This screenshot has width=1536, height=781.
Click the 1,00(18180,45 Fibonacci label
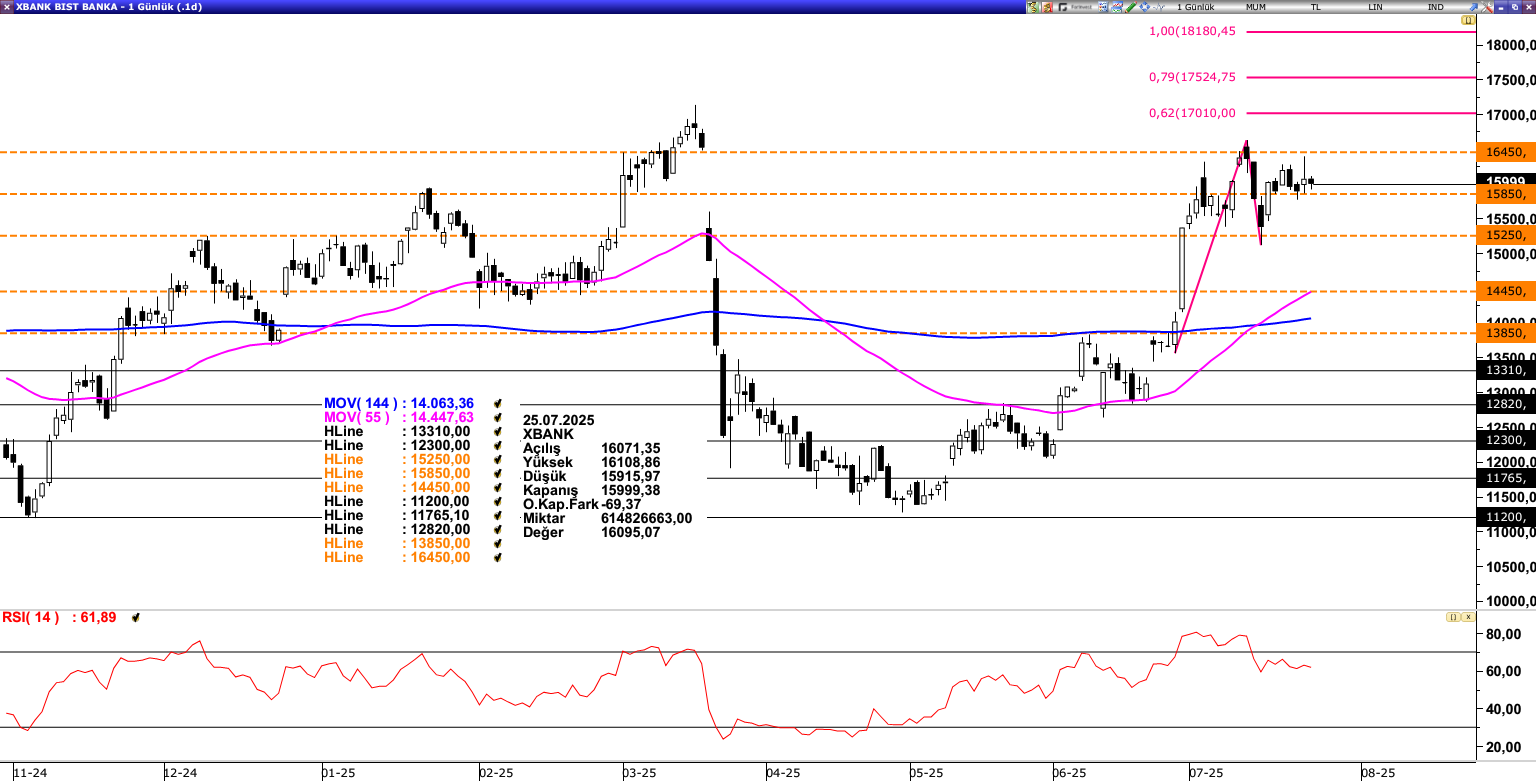(x=1193, y=31)
